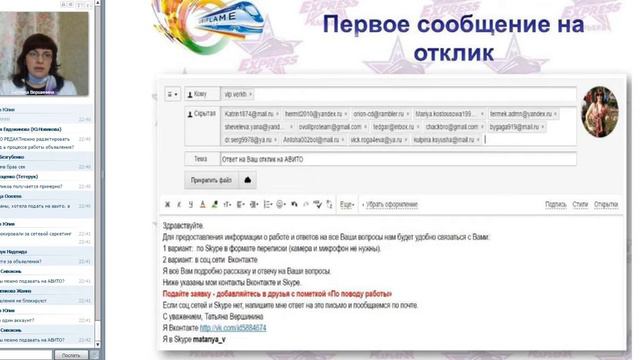640x360 pixels.
Task: Click the transliteration icon before Ещё
Action: 329,204
